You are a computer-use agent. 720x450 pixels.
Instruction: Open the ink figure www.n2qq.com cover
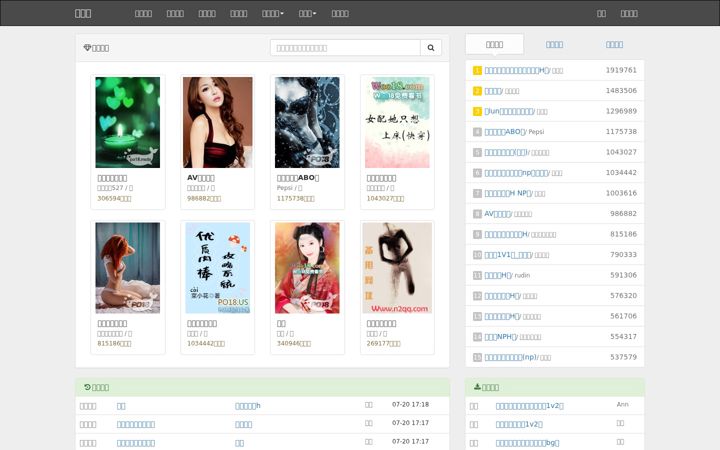tap(397, 268)
